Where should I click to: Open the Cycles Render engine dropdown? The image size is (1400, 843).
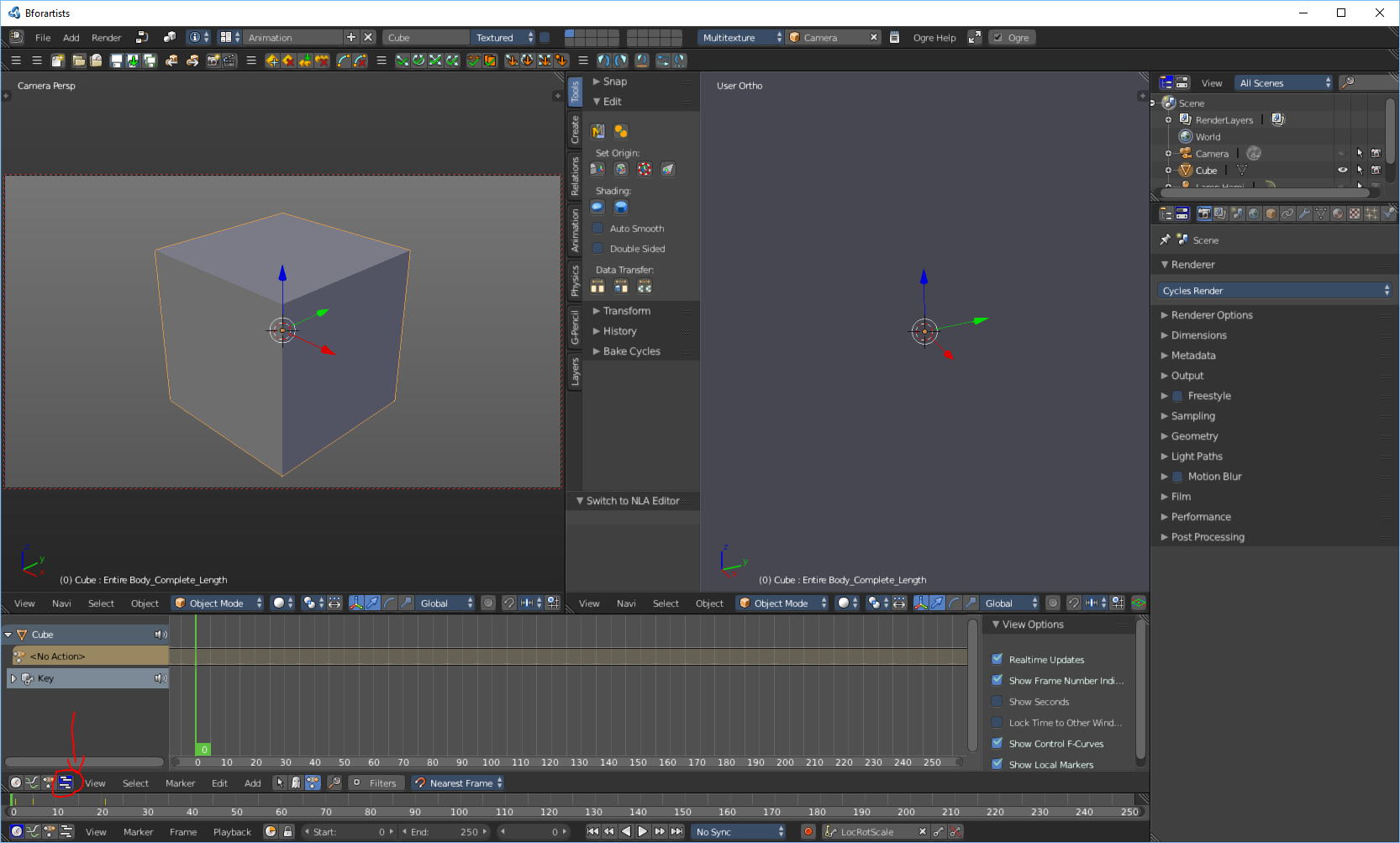(x=1275, y=291)
